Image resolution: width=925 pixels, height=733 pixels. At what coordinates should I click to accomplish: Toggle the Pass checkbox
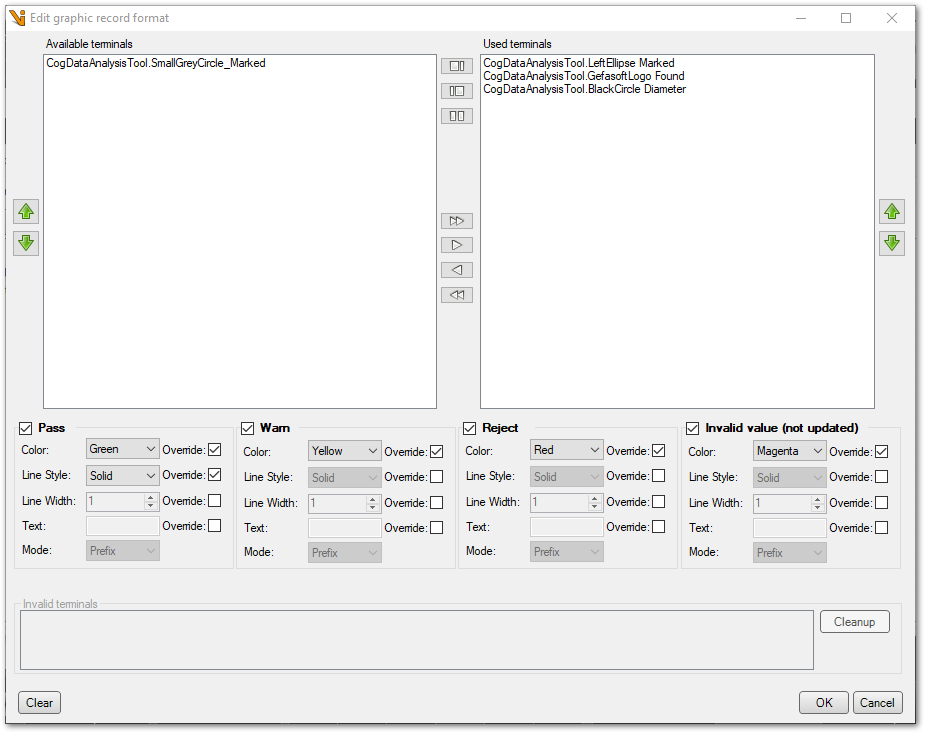(x=25, y=428)
